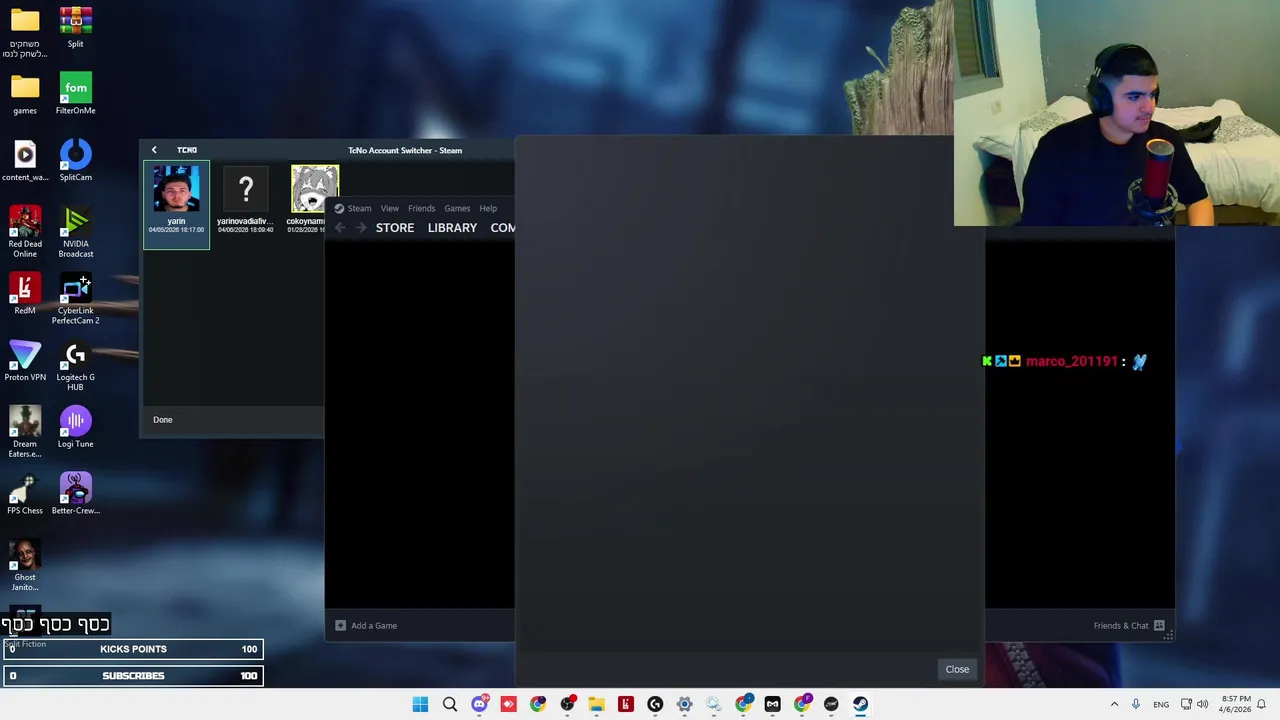Click Steam's back navigation arrow
The width and height of the screenshot is (1280, 720).
[340, 228]
